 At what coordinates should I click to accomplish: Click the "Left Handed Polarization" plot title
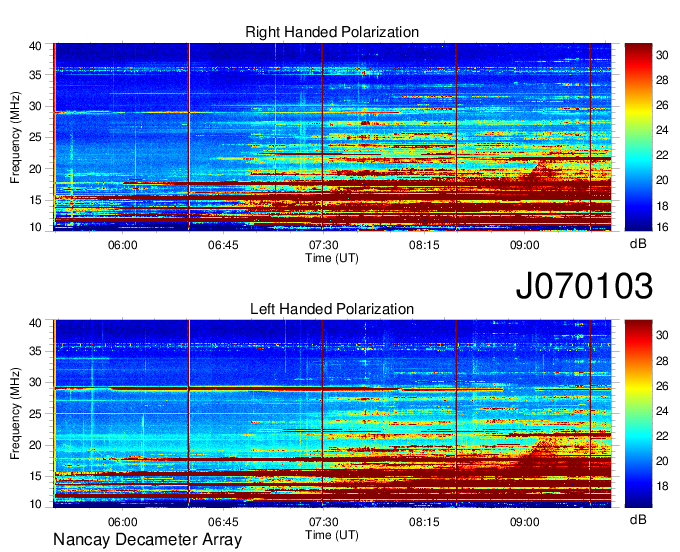332,309
